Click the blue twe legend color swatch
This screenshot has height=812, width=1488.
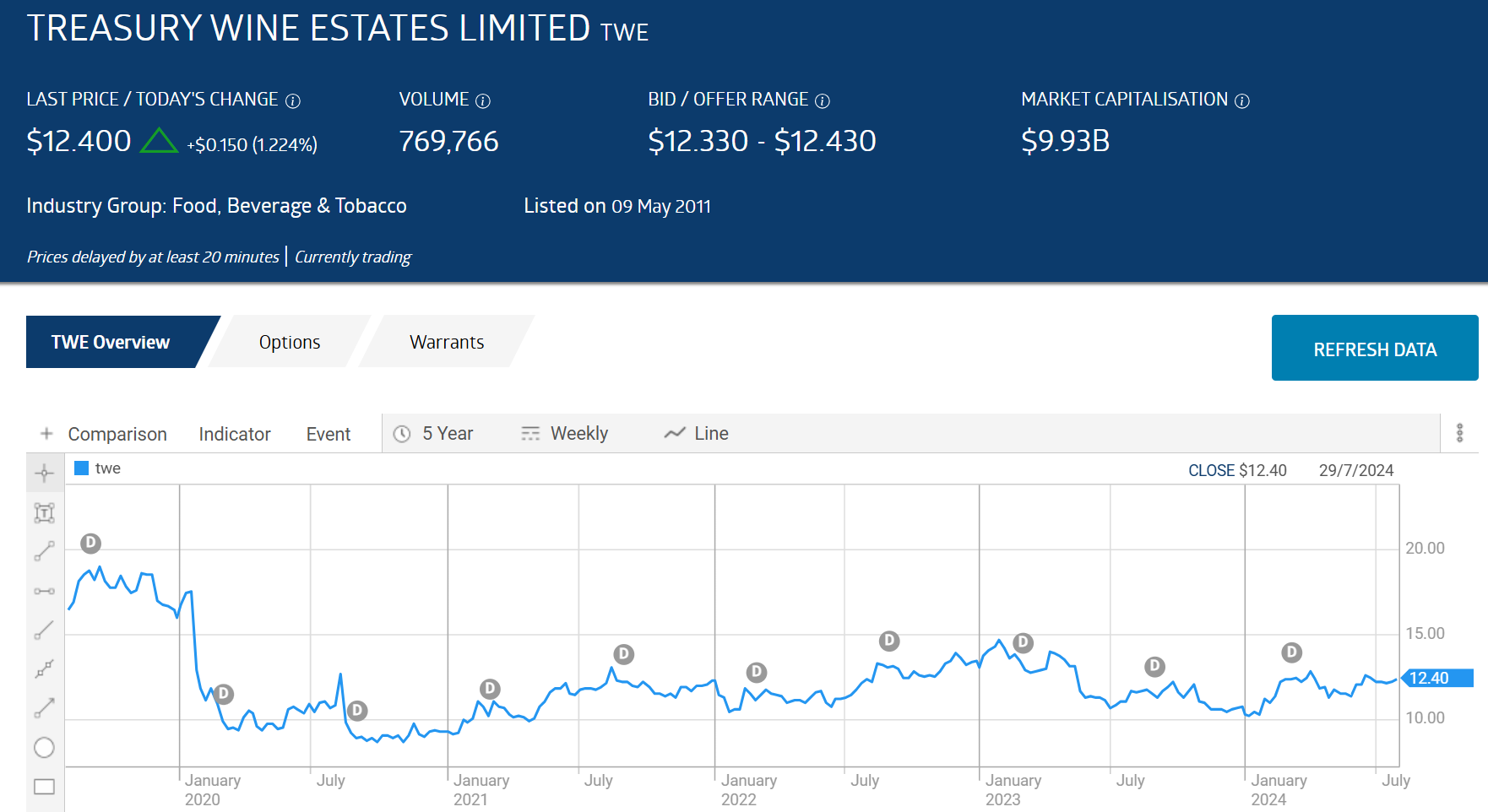pos(82,468)
